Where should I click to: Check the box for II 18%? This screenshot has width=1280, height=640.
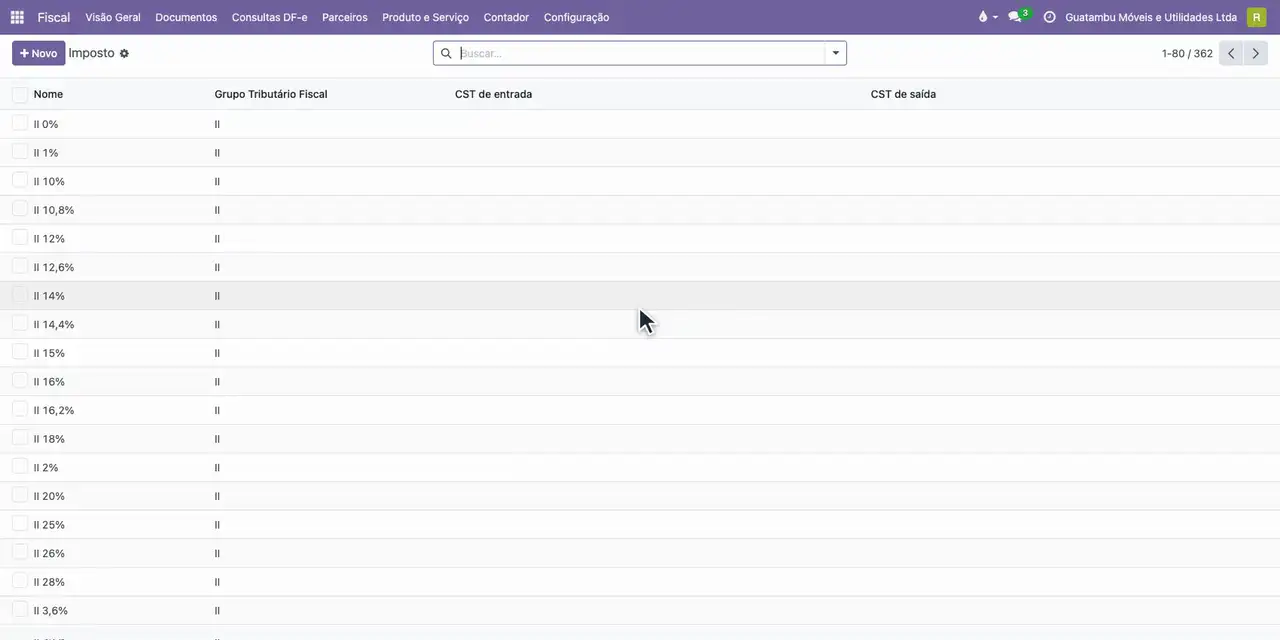point(20,438)
